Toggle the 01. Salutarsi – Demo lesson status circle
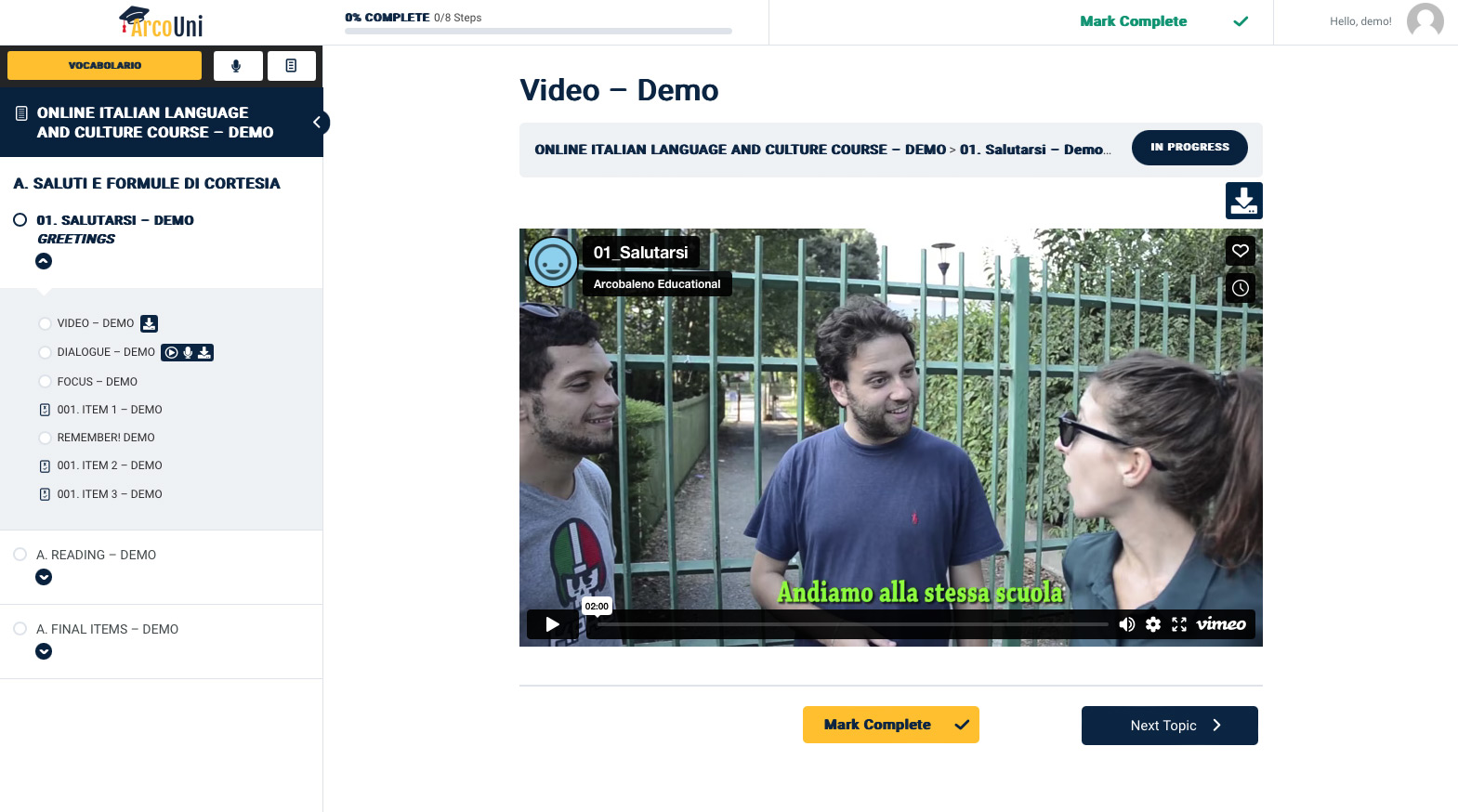Image resolution: width=1458 pixels, height=812 pixels. coord(20,220)
